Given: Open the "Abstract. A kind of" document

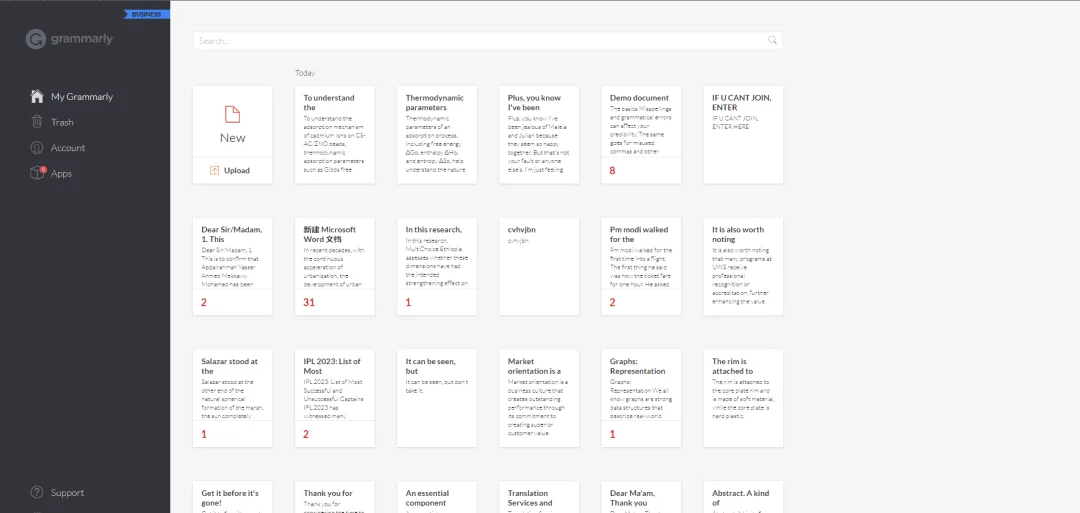Looking at the screenshot, I should (x=743, y=497).
